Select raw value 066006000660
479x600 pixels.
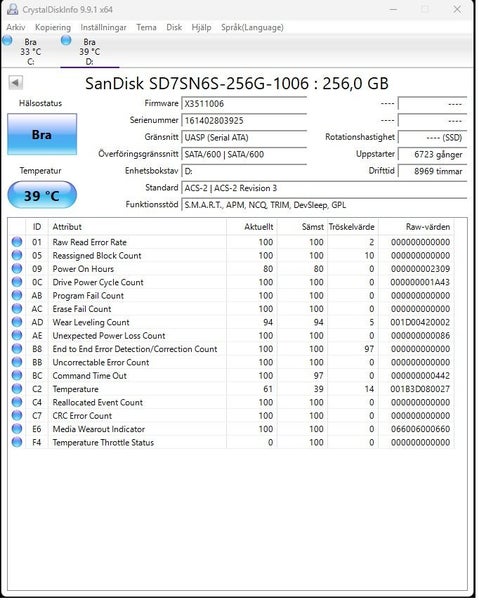coord(420,429)
